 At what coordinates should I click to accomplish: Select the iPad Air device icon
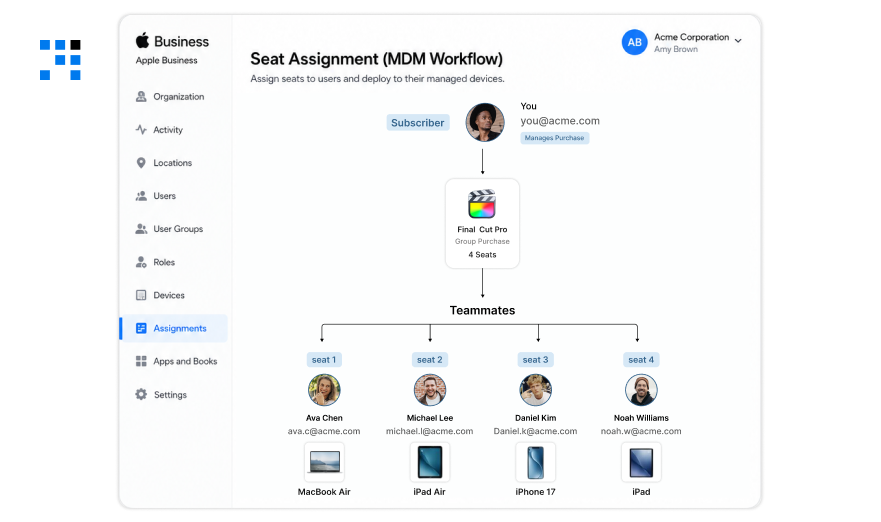430,462
